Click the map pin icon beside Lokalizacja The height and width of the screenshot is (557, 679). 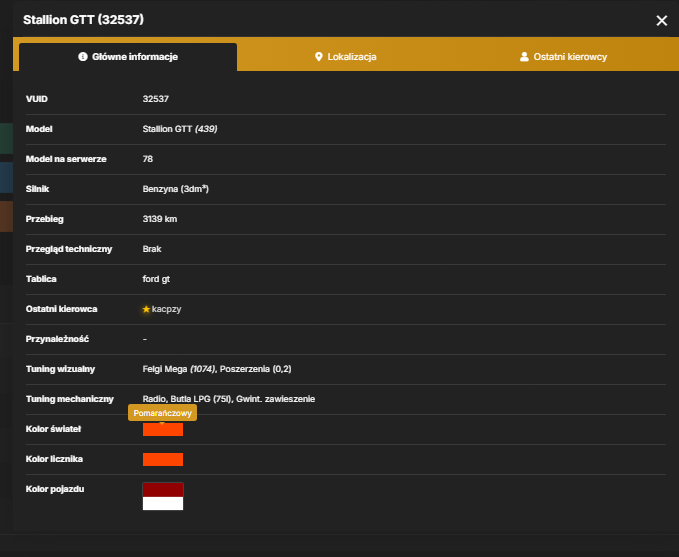pyautogui.click(x=318, y=57)
